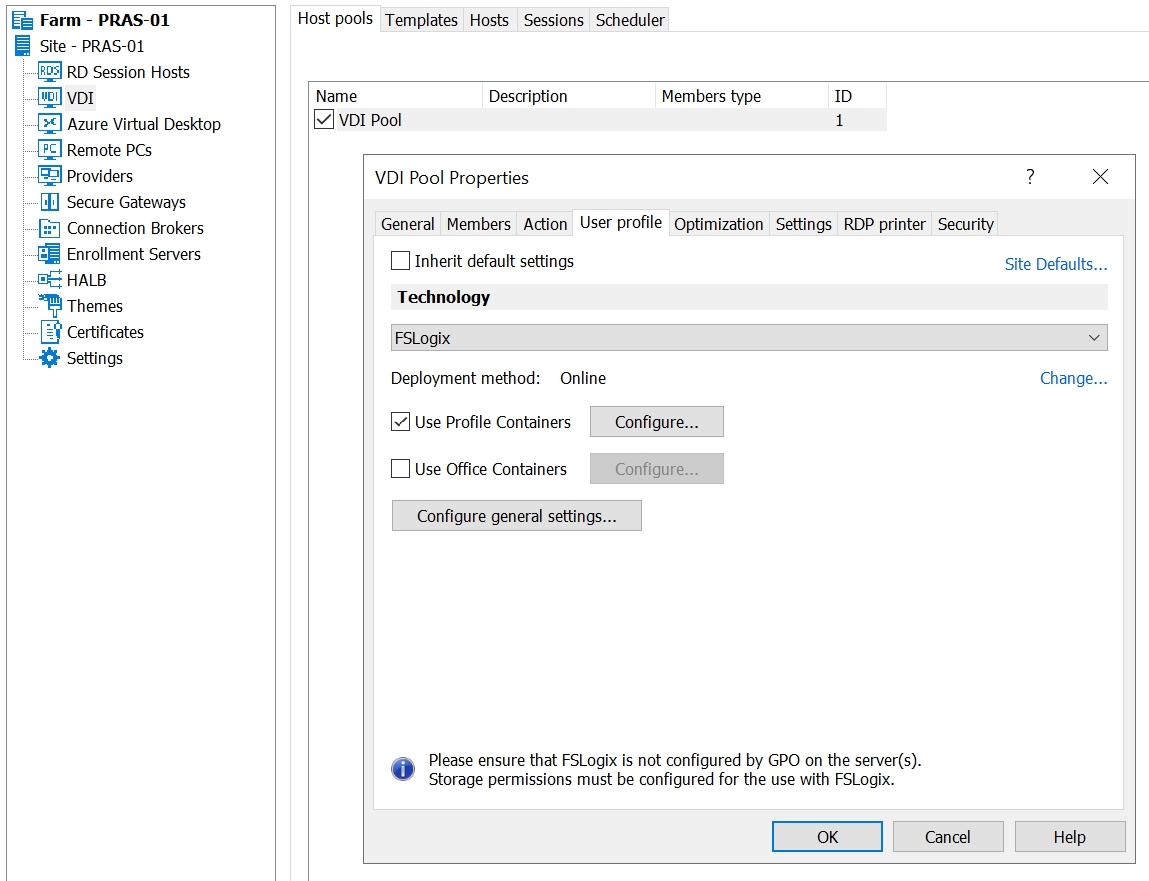
Task: Switch to the Optimization tab
Action: pyautogui.click(x=718, y=224)
